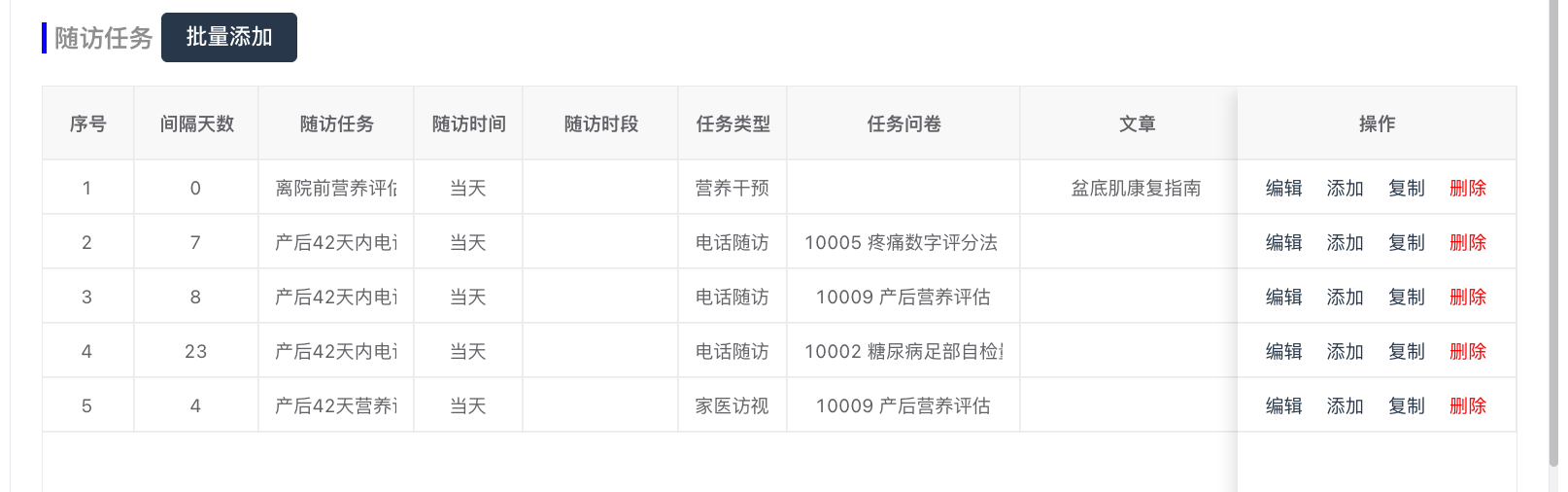Add a task after row 4

pos(1345,351)
